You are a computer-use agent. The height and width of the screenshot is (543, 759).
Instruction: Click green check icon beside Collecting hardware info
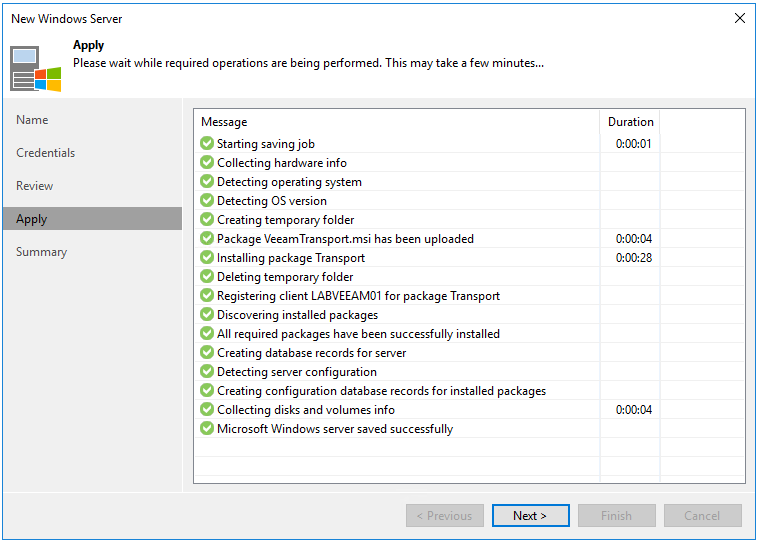click(x=207, y=163)
